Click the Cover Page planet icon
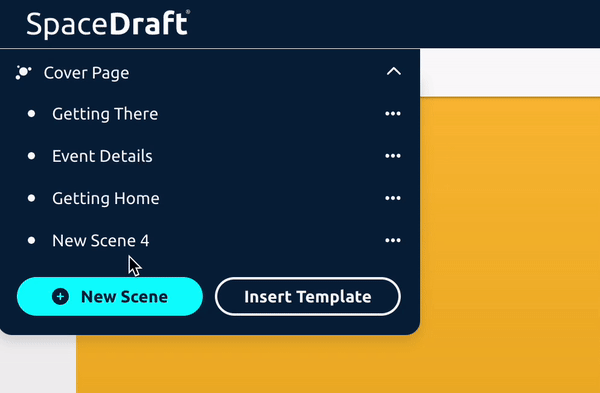600x393 pixels. click(x=23, y=72)
